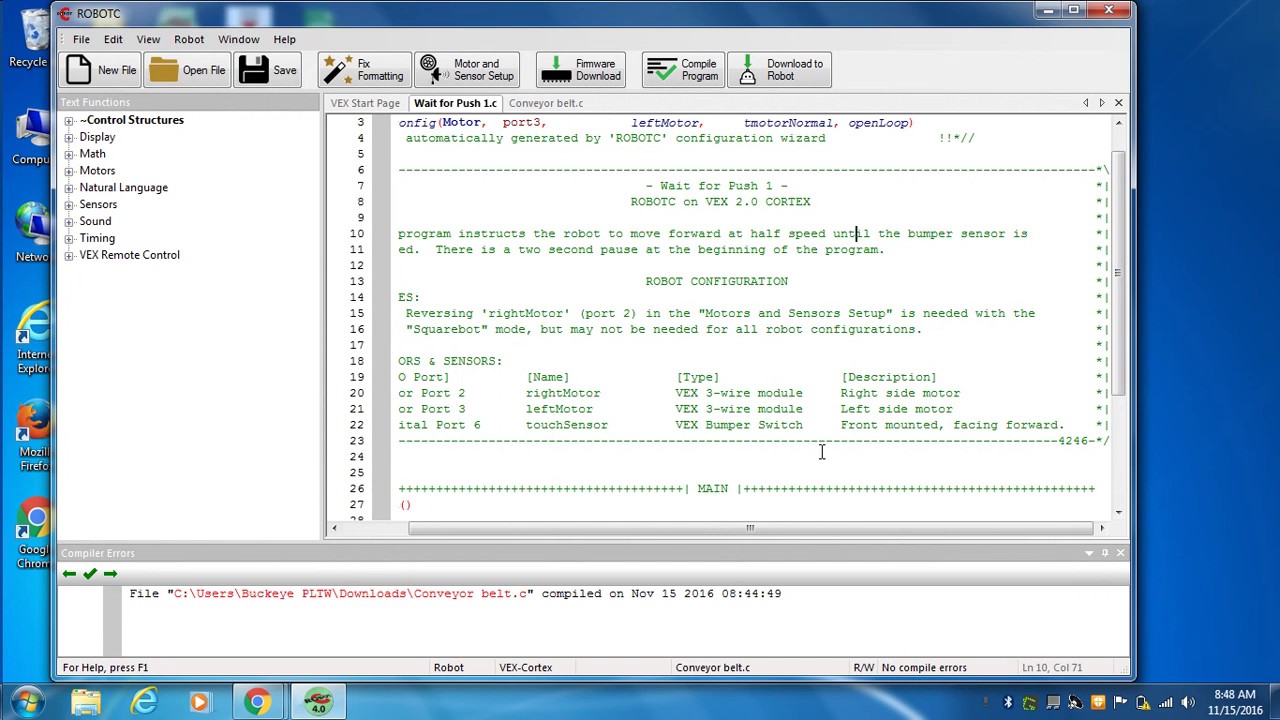This screenshot has height=720, width=1280.
Task: Download the program to the robot
Action: [779, 70]
